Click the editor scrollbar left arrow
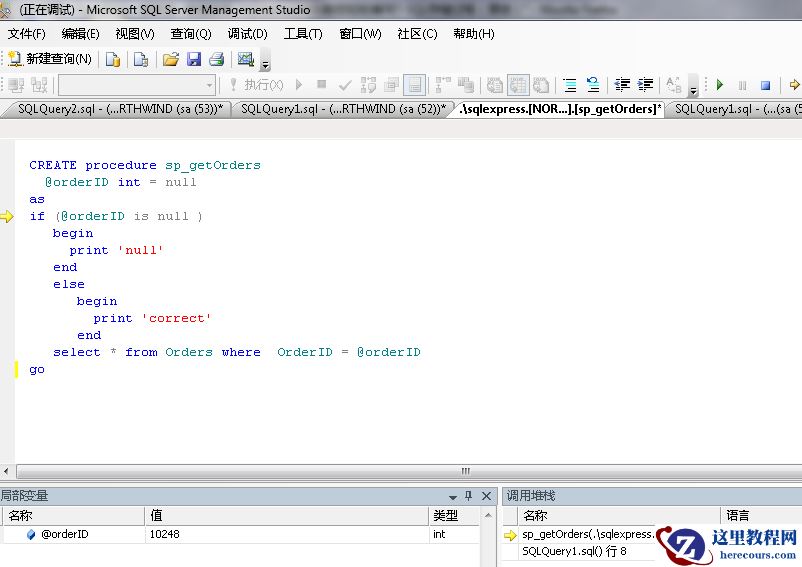Image resolution: width=802 pixels, height=567 pixels. [6, 471]
